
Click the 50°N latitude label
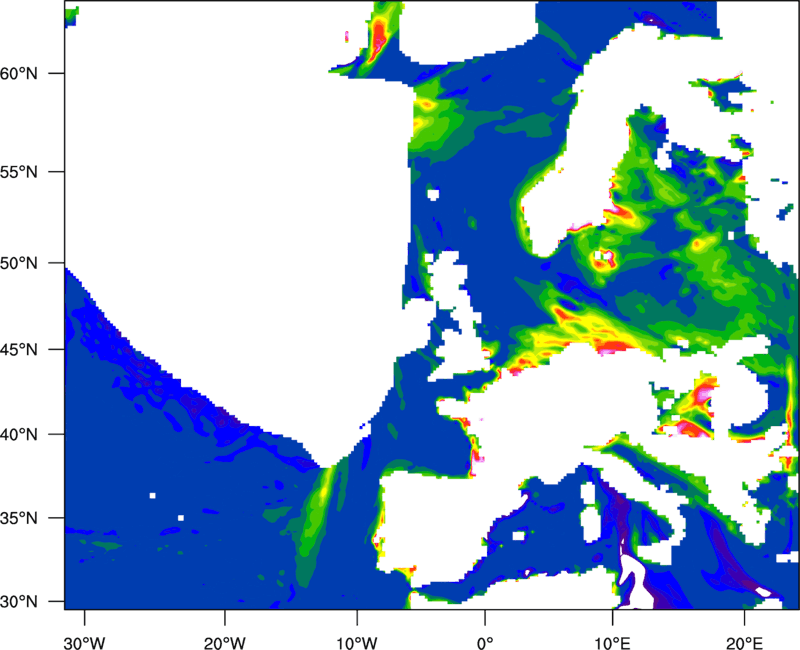(x=19, y=263)
